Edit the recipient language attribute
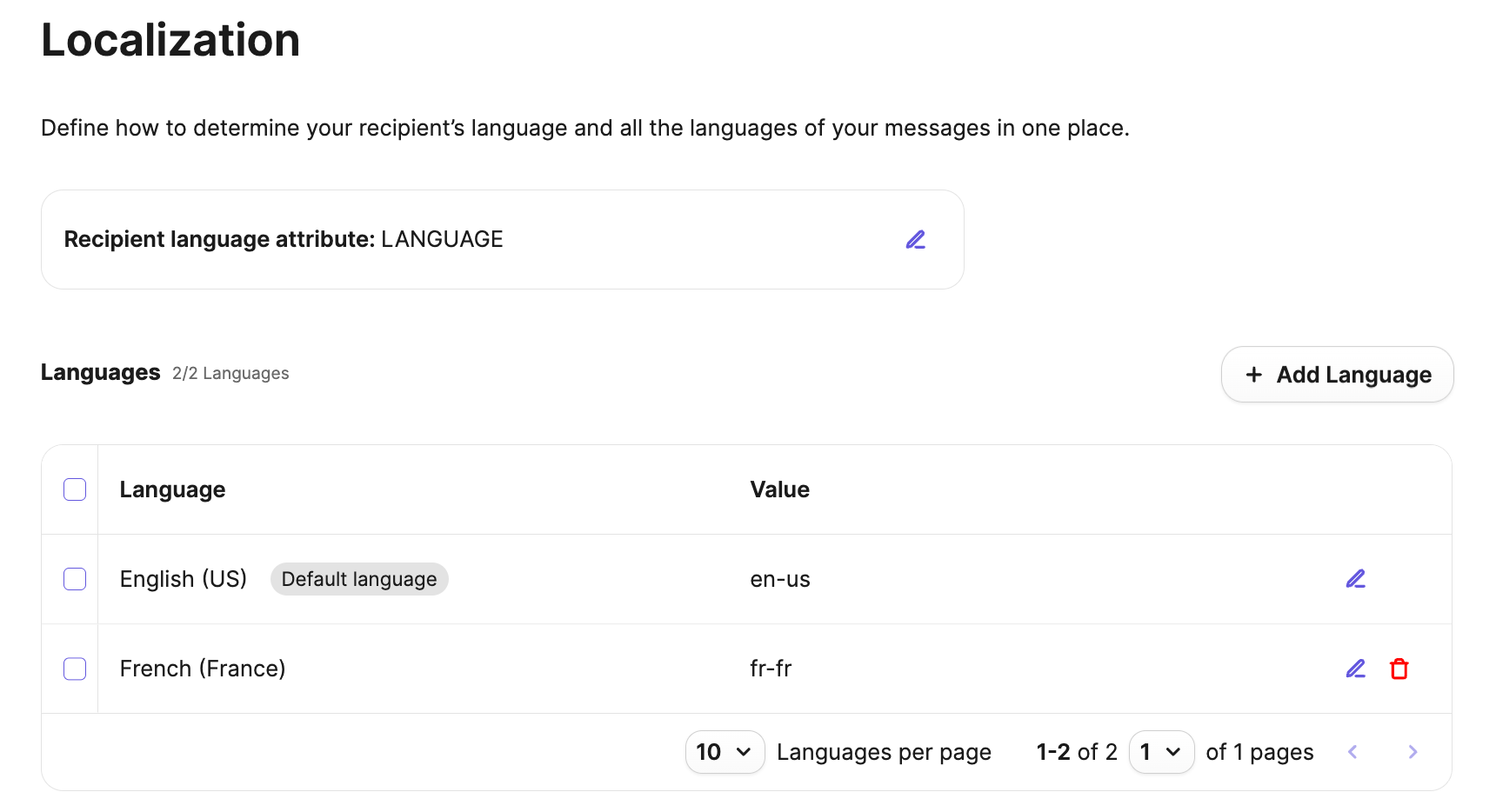This screenshot has height=812, width=1496. point(916,239)
